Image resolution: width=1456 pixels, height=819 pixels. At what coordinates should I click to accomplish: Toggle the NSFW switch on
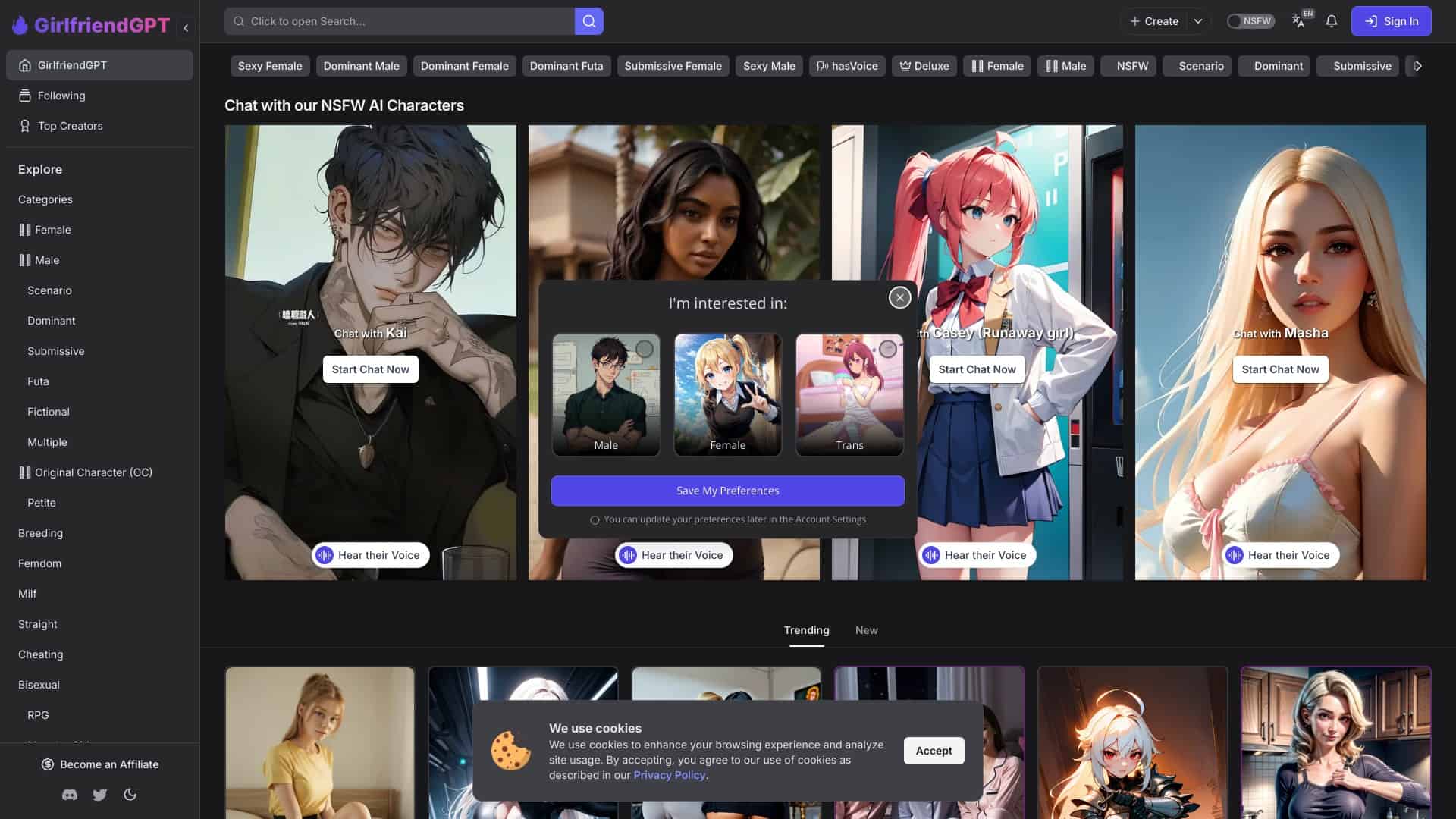[x=1250, y=20]
